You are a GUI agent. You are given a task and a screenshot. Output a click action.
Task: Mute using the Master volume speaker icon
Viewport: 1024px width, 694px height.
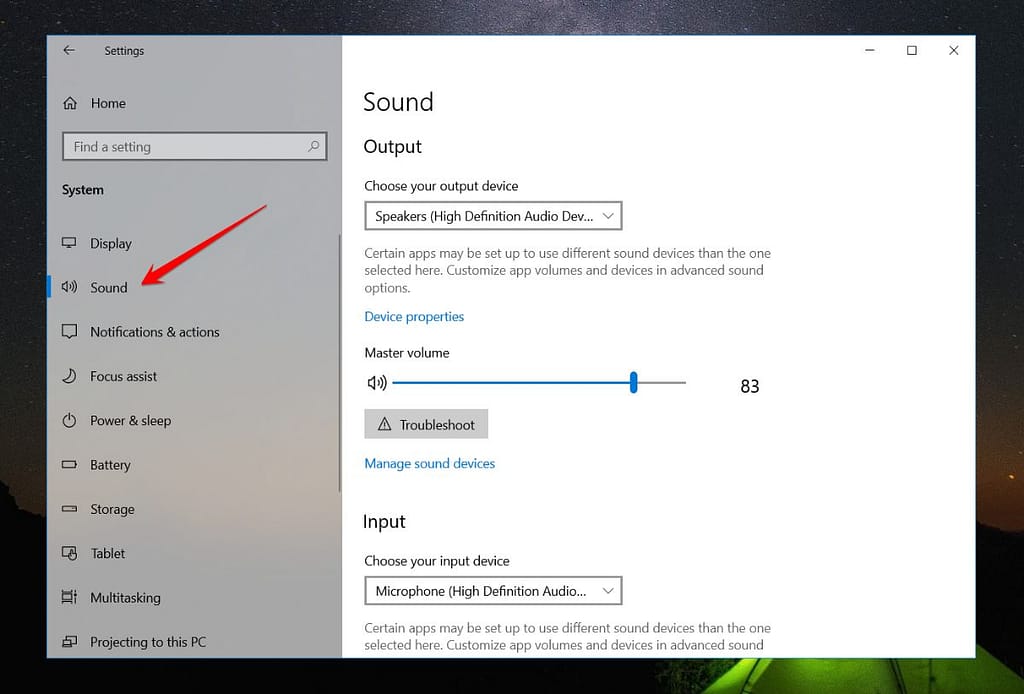tap(377, 383)
